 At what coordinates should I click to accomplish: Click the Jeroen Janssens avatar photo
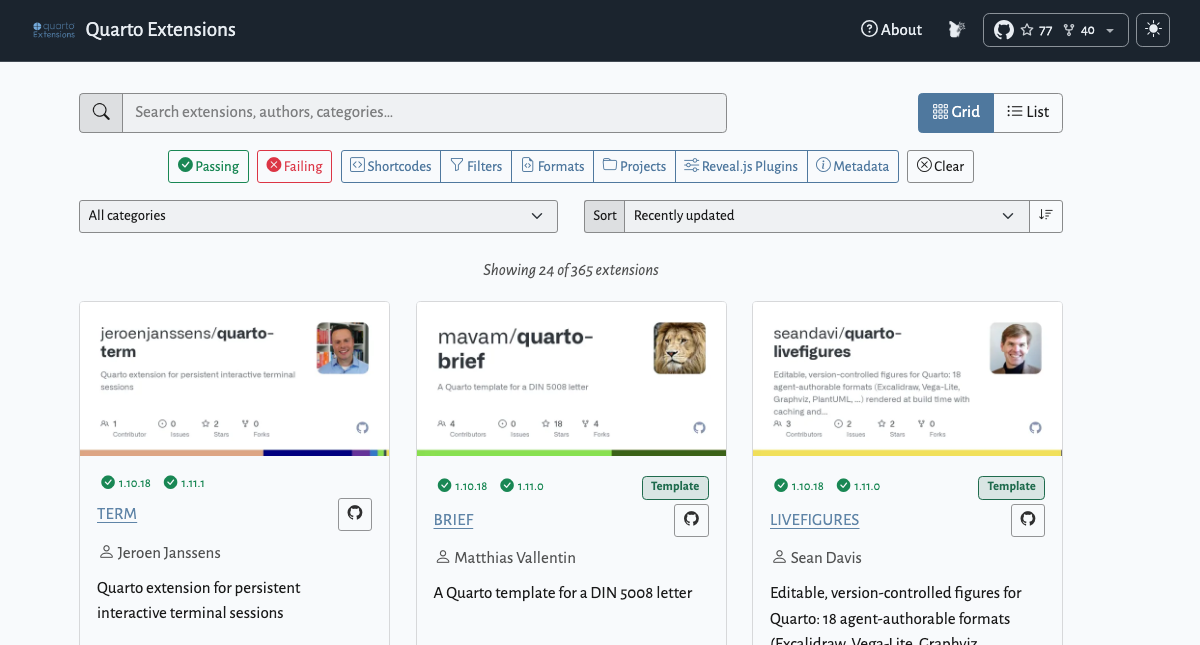click(343, 348)
